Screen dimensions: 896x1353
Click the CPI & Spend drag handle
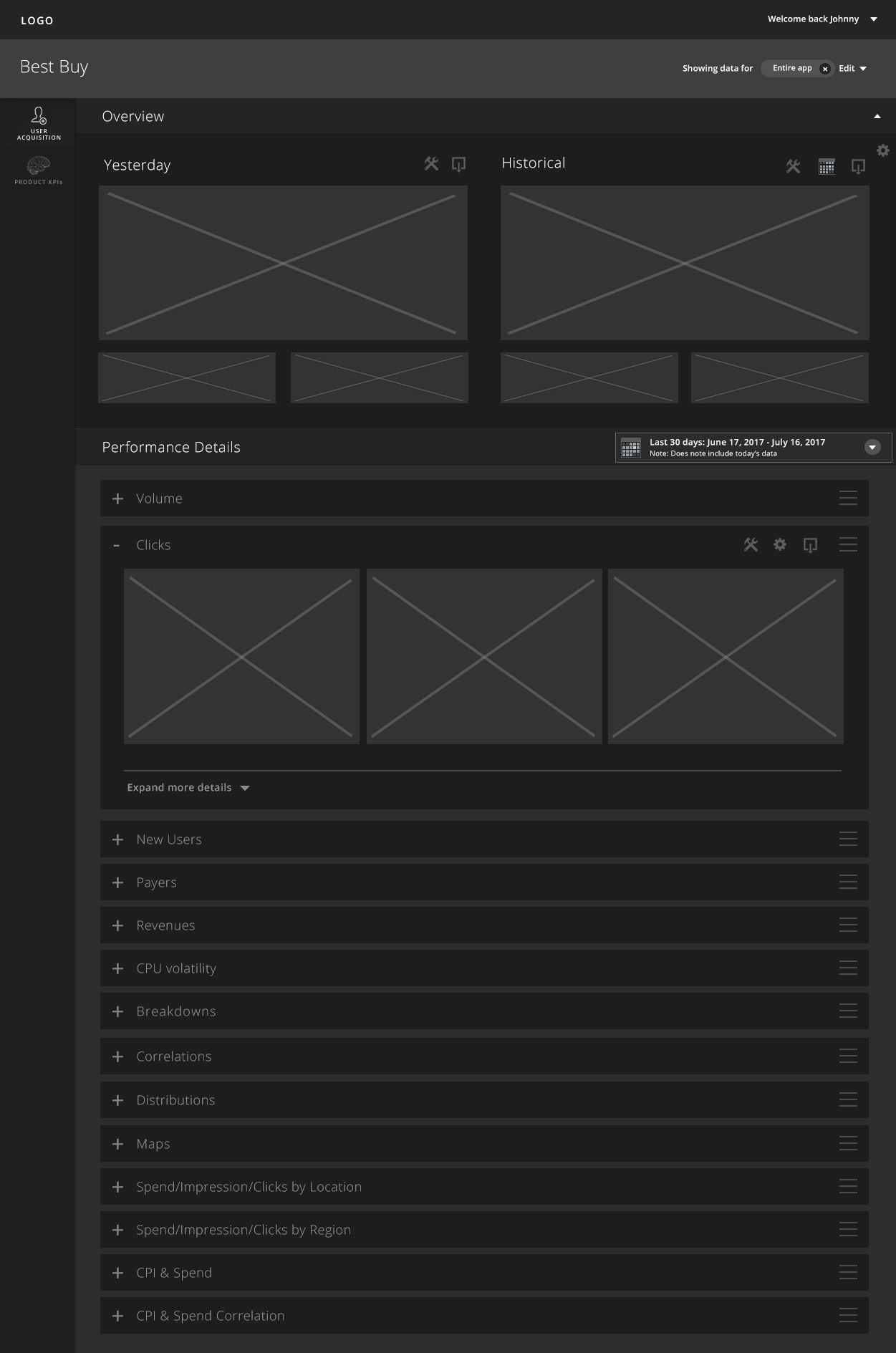point(848,1273)
